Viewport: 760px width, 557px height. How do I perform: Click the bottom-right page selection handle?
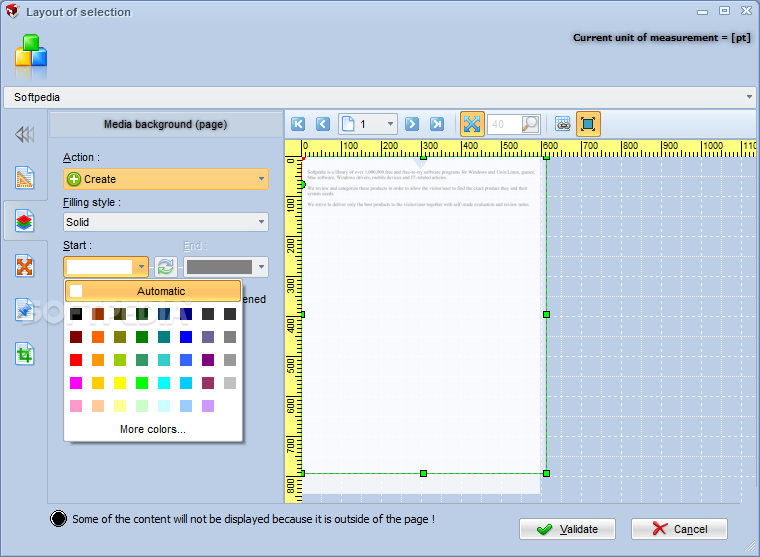pos(546,473)
